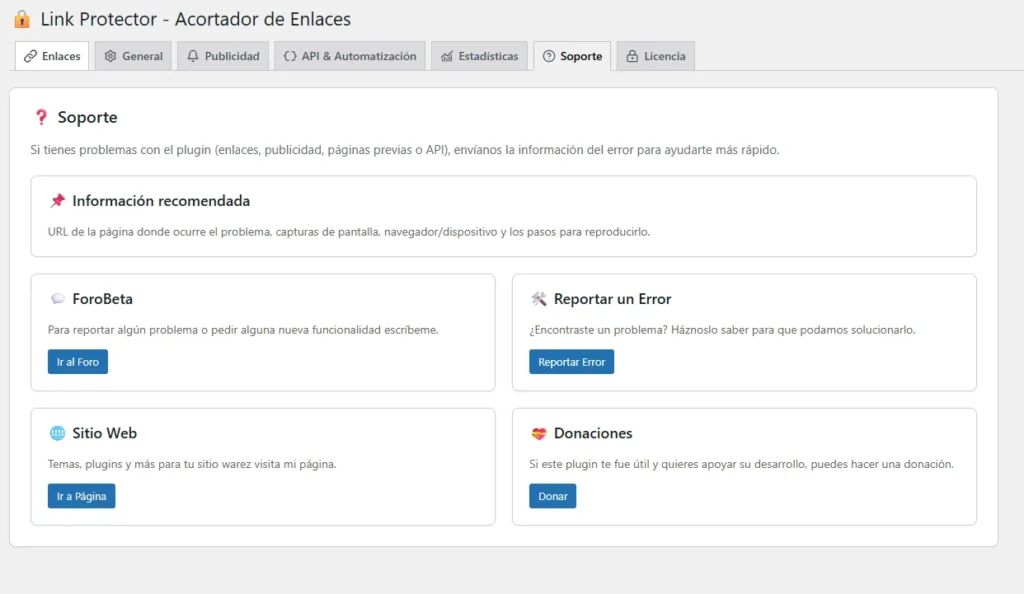
Task: Click the Donaciones card heading
Action: tap(593, 433)
